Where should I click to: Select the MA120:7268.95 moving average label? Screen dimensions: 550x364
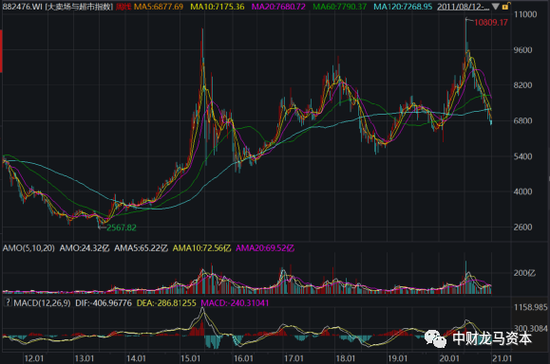point(403,7)
